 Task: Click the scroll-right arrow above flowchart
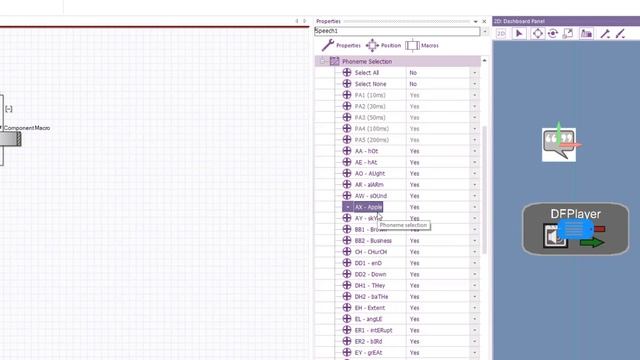click(304, 21)
